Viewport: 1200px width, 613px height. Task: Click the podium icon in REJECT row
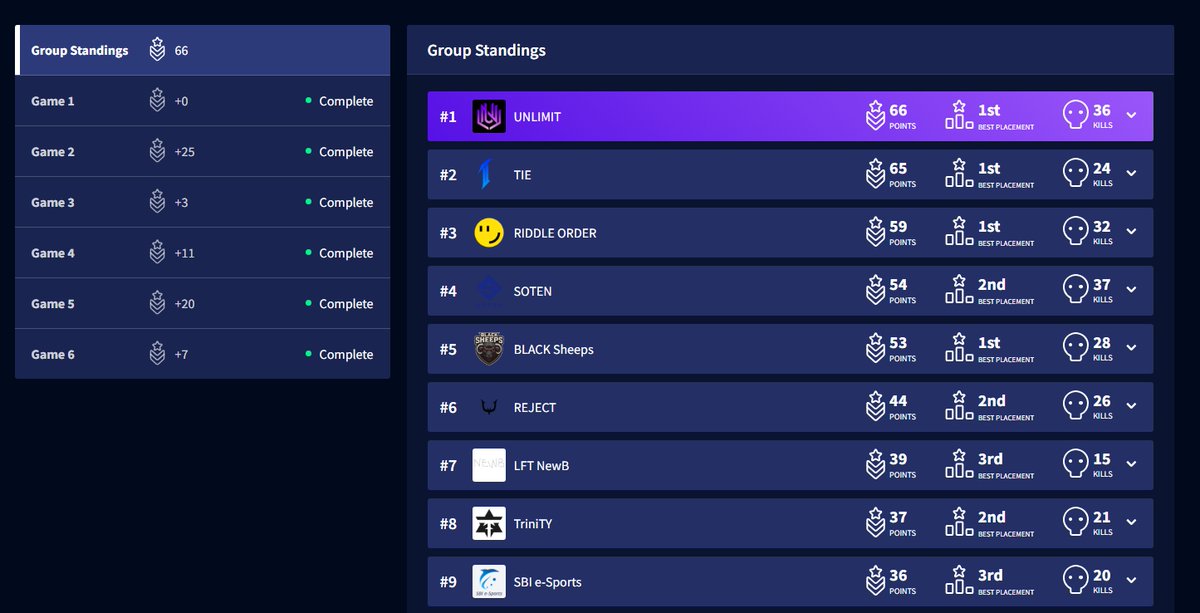pos(959,406)
